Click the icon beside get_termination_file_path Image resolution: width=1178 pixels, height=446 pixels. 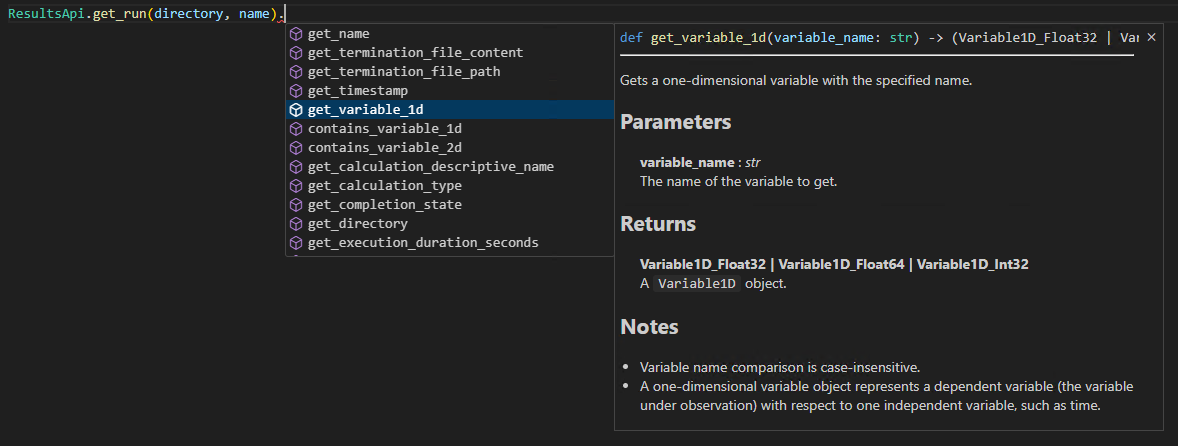click(x=296, y=72)
